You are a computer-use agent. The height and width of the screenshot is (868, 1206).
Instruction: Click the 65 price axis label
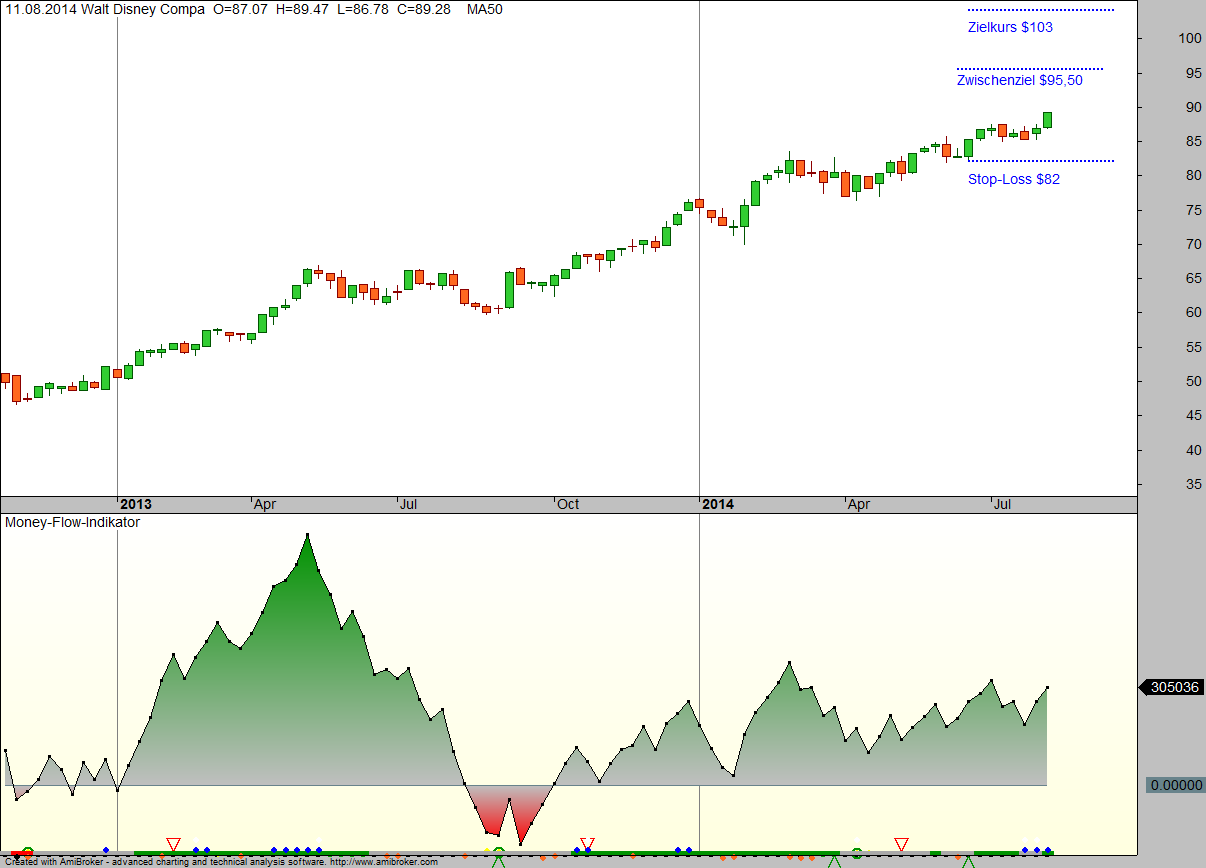[1194, 278]
